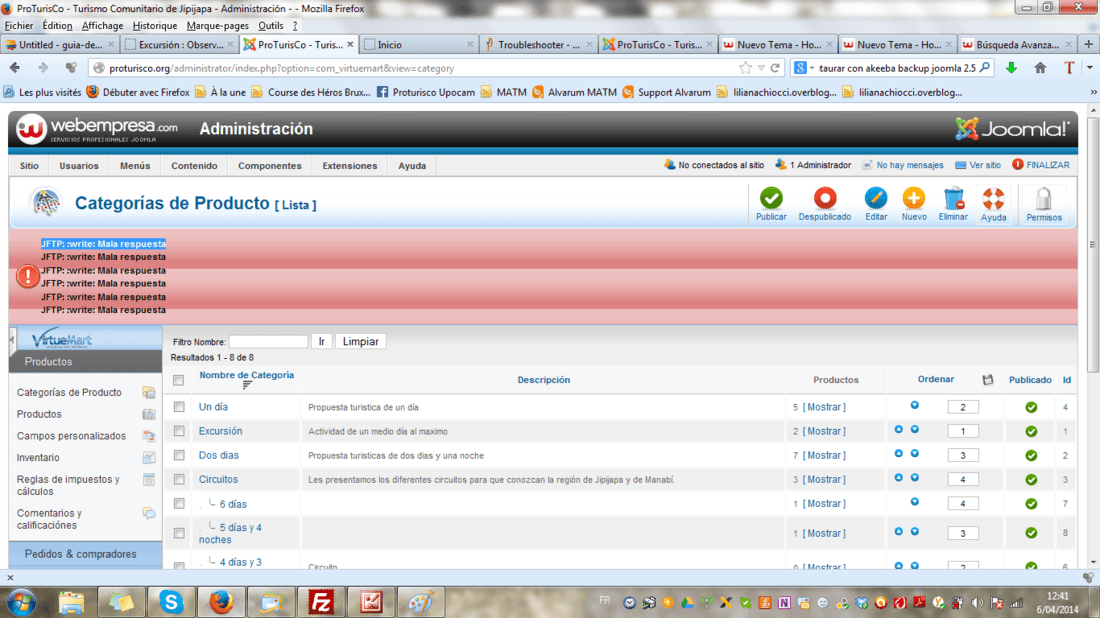Check the select-all categories checkbox

pyautogui.click(x=179, y=380)
